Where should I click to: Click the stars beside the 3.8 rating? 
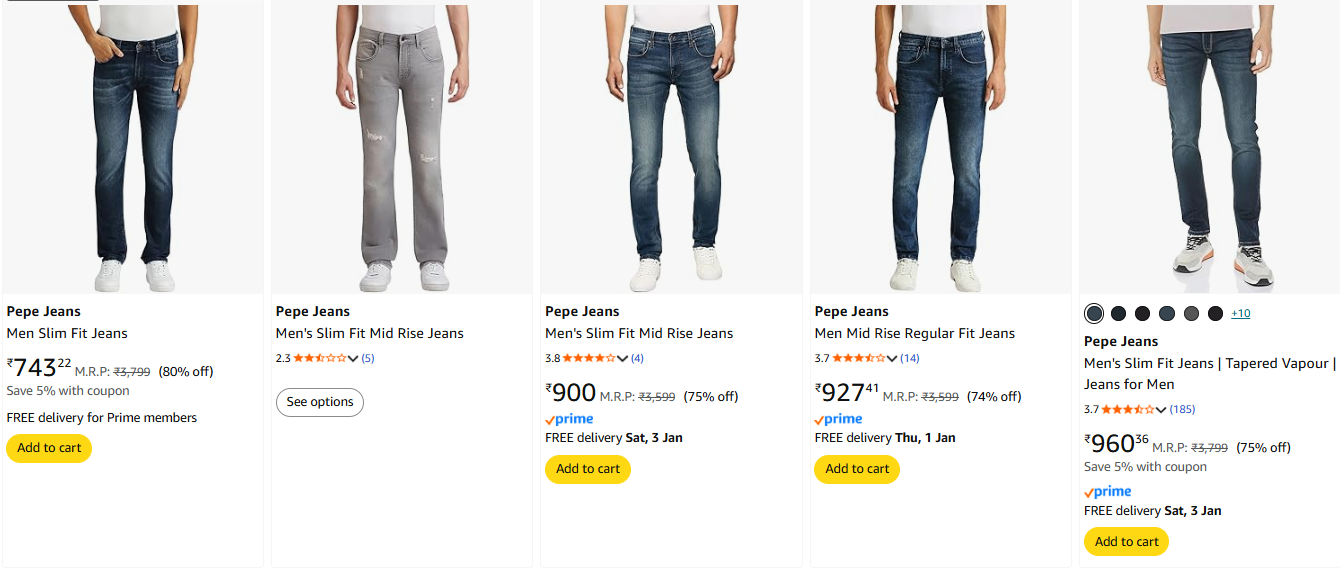tap(588, 358)
